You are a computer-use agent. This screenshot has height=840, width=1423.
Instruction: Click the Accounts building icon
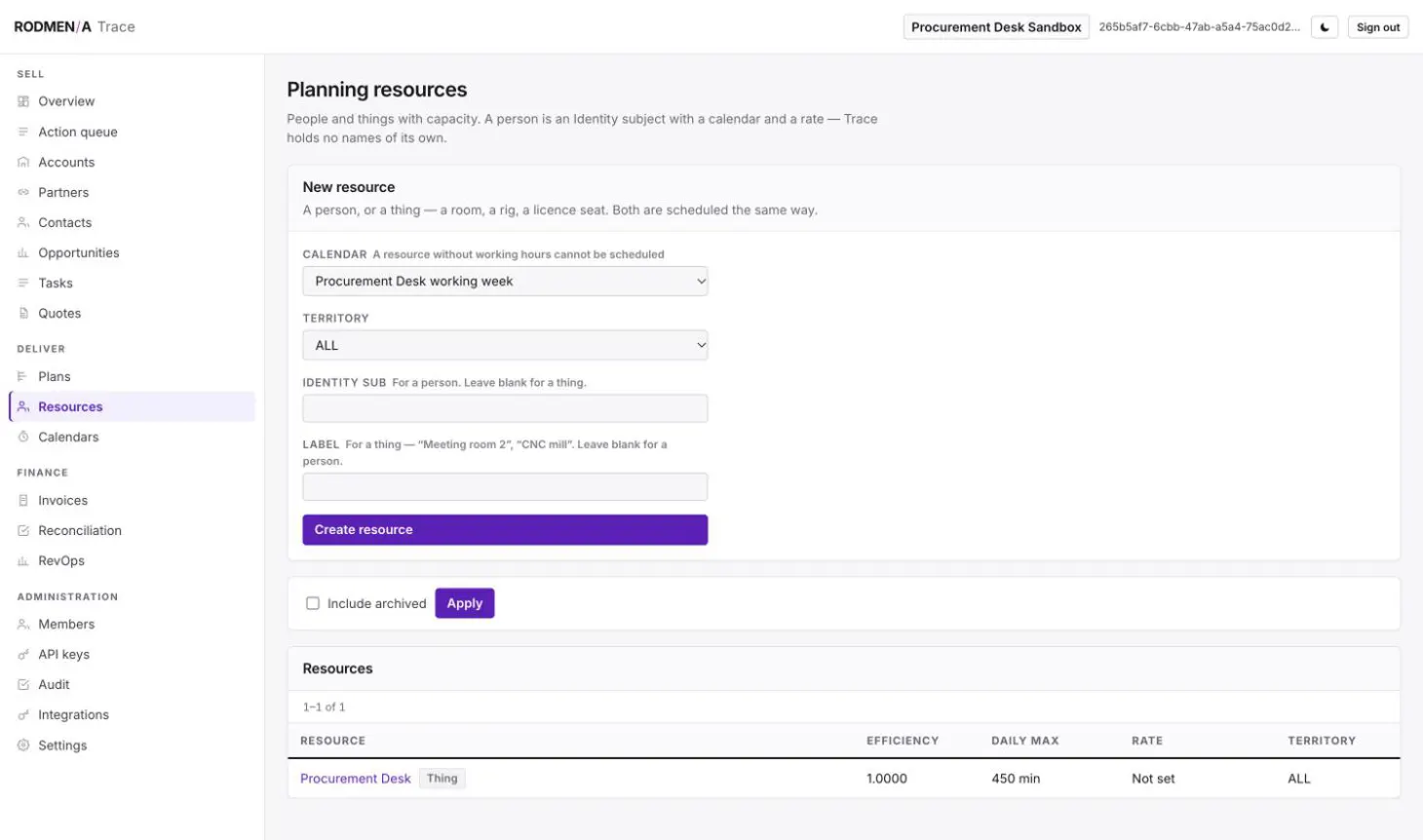point(23,162)
